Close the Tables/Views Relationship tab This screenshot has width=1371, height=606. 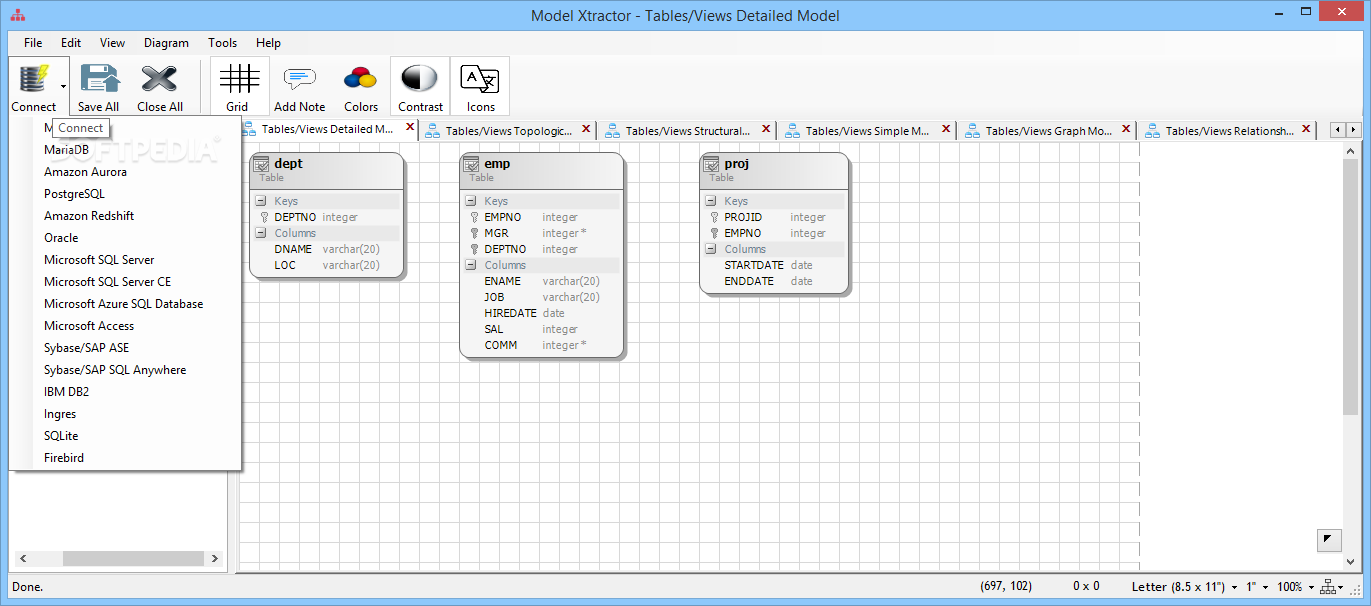coord(1306,129)
